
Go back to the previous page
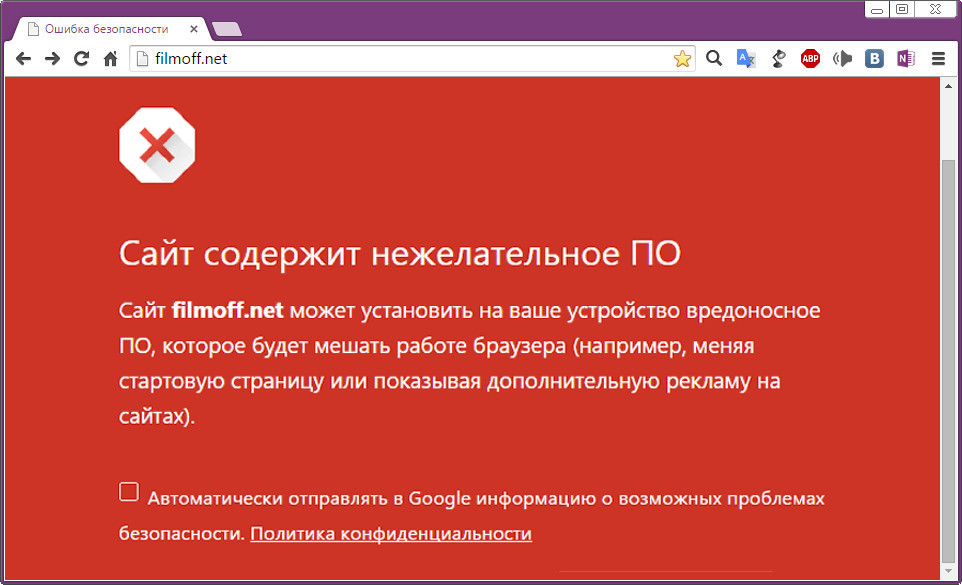click(23, 59)
